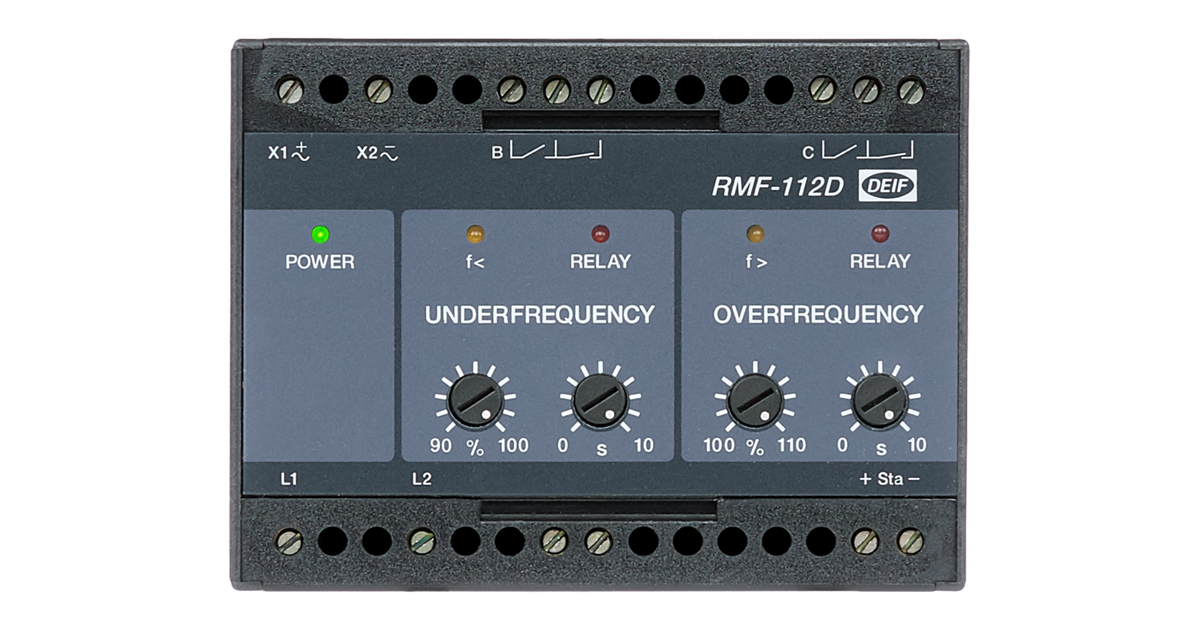Screen dimensions: 1200x630
Task: Click the yellow f< underfrequency LED
Action: [475, 235]
